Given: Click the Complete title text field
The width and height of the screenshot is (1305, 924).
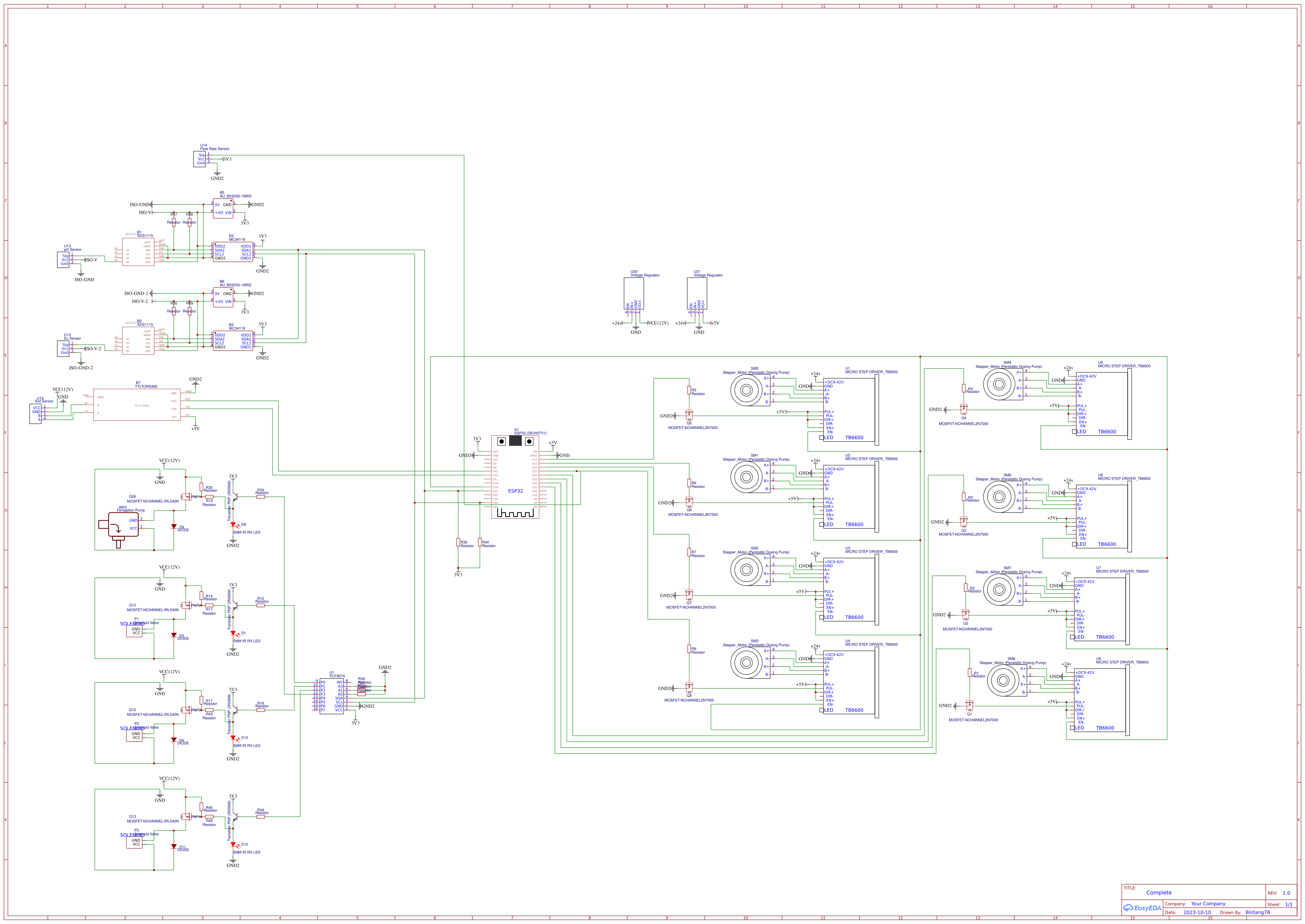Looking at the screenshot, I should click(1159, 892).
